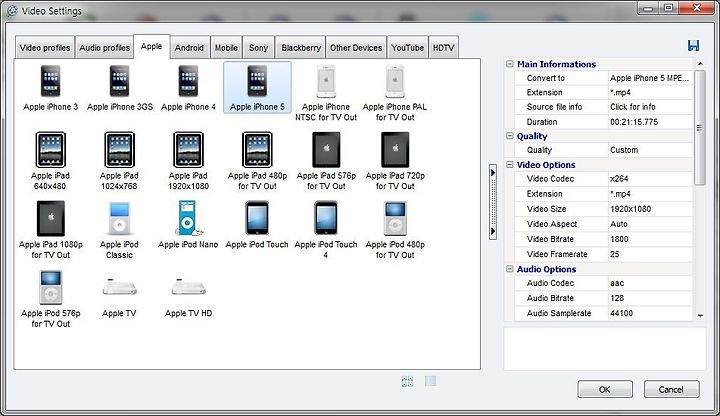Open the Audio profiles tab

(x=105, y=48)
